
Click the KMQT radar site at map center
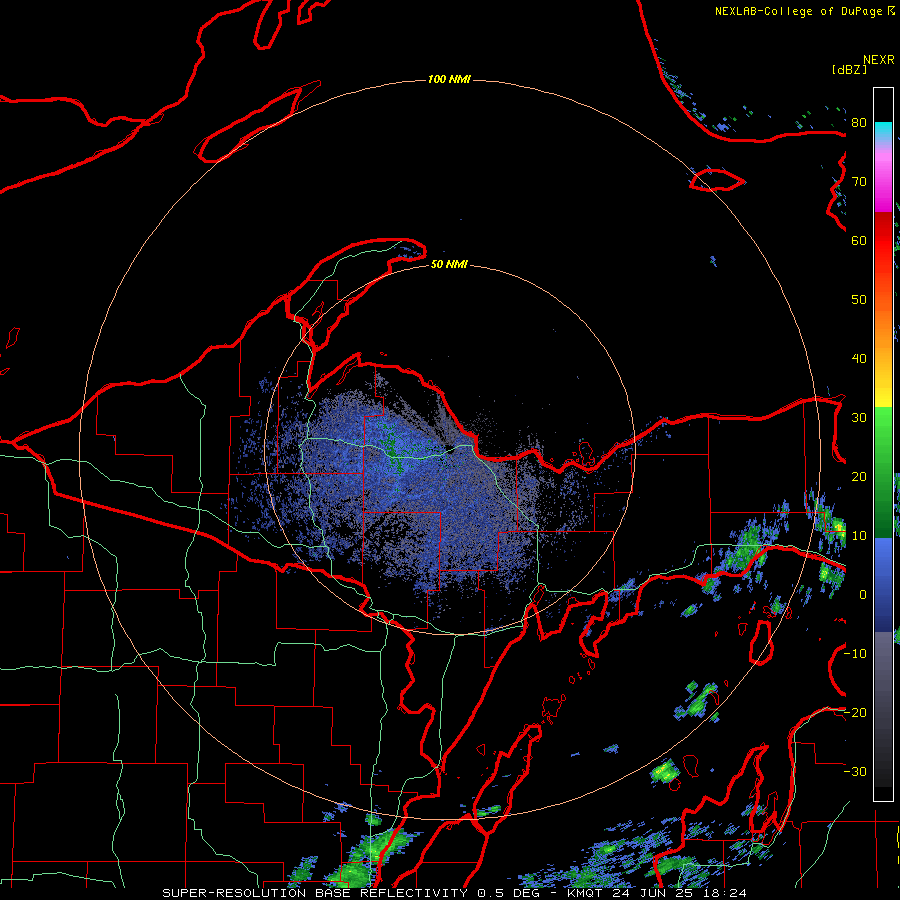pyautogui.click(x=449, y=450)
